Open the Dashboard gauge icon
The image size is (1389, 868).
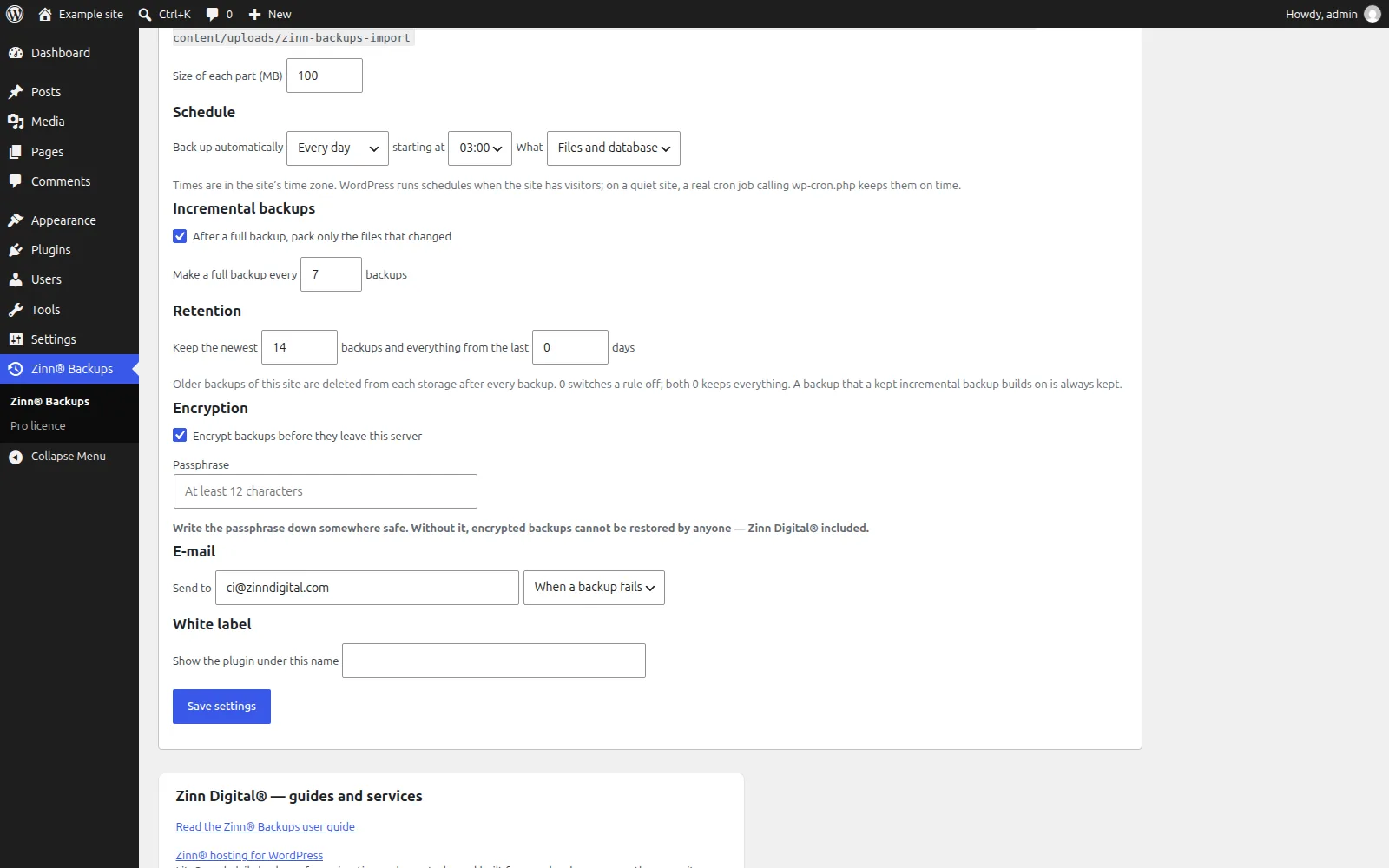pyautogui.click(x=16, y=53)
